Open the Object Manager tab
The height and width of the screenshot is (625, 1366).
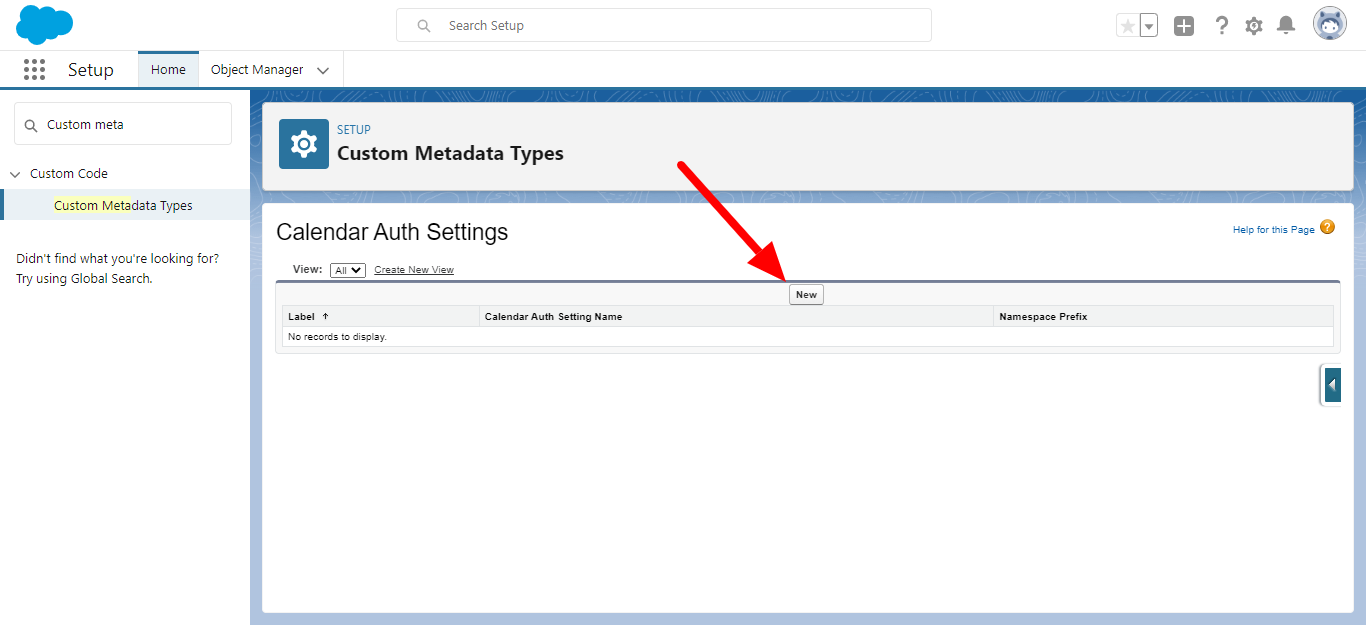[257, 70]
